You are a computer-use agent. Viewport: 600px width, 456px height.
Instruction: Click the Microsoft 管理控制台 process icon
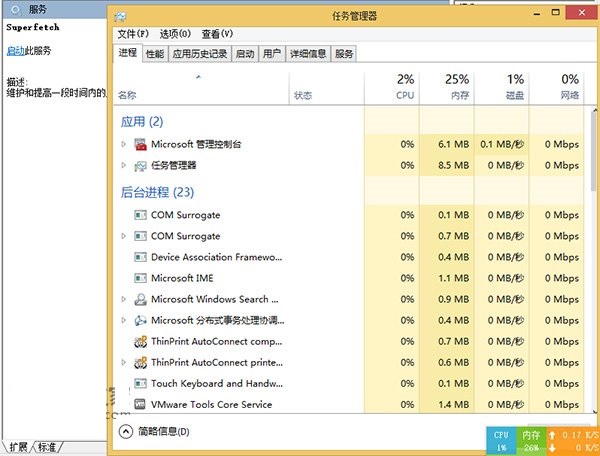140,144
